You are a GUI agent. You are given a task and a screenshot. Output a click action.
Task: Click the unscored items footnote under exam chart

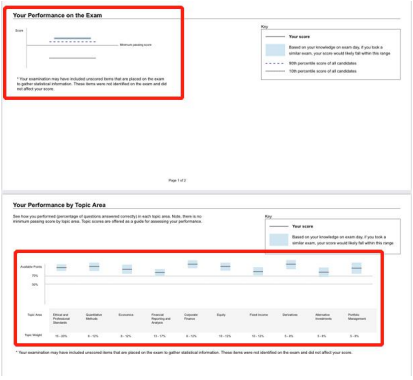(x=92, y=84)
